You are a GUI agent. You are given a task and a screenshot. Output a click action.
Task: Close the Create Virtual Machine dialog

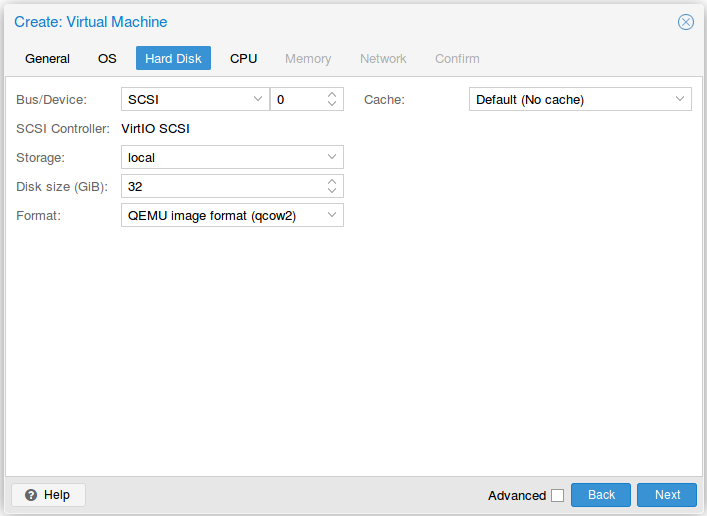pos(685,22)
